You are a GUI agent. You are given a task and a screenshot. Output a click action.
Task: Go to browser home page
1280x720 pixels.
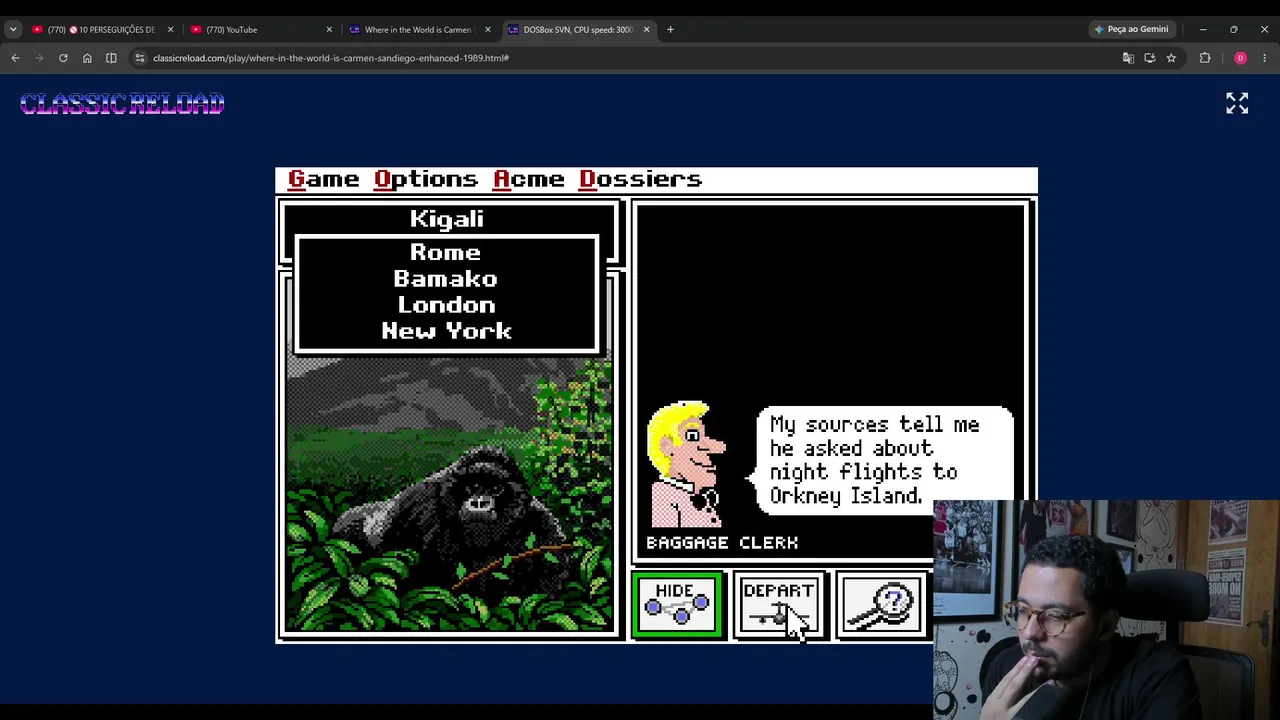(87, 58)
